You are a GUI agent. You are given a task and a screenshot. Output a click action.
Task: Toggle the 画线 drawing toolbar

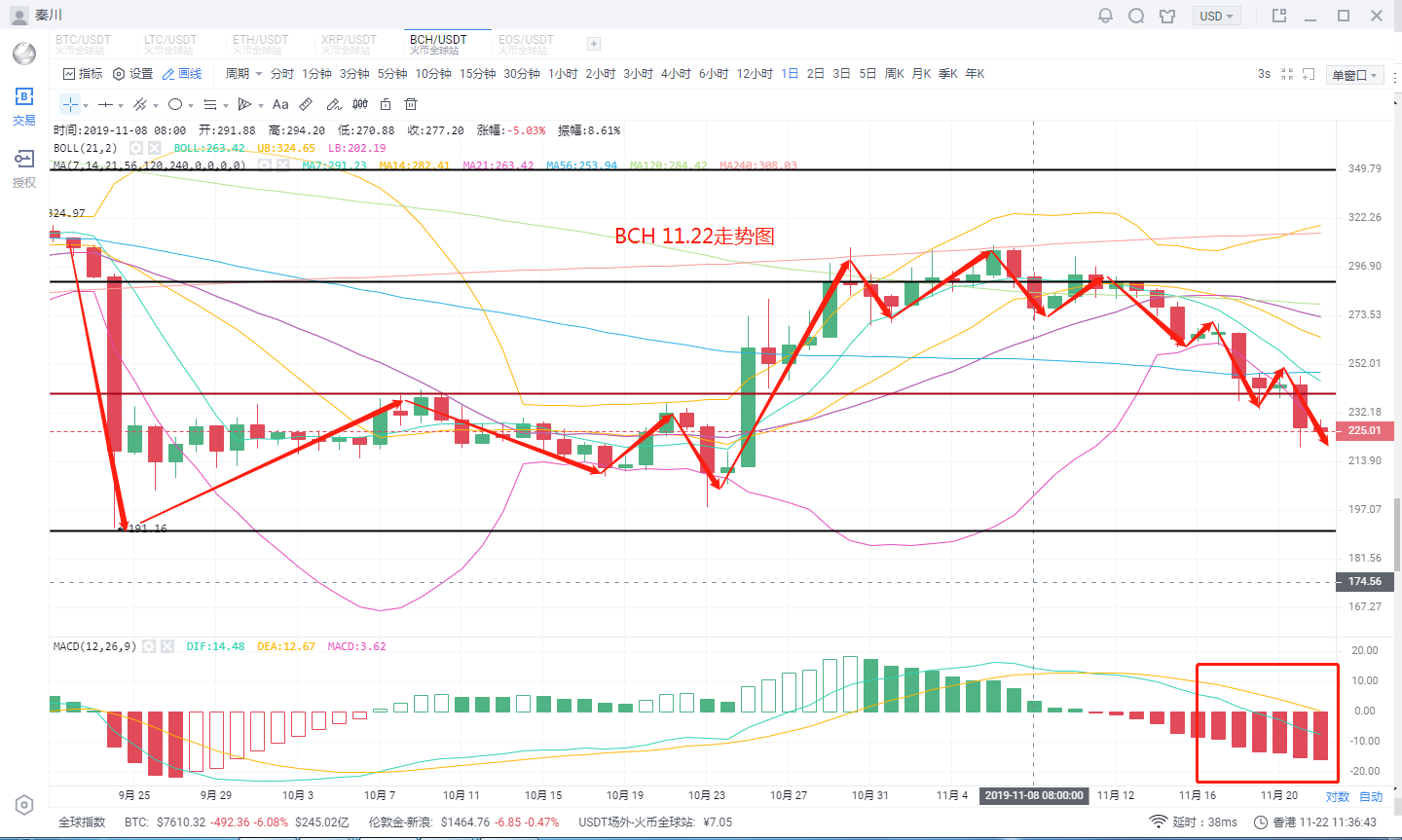(x=182, y=74)
